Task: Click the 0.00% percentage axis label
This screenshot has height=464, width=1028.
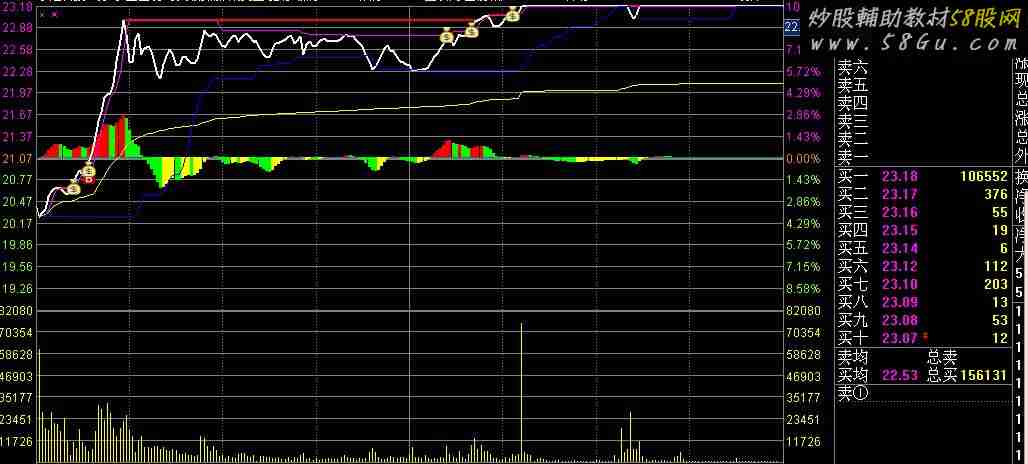Action: 803,158
